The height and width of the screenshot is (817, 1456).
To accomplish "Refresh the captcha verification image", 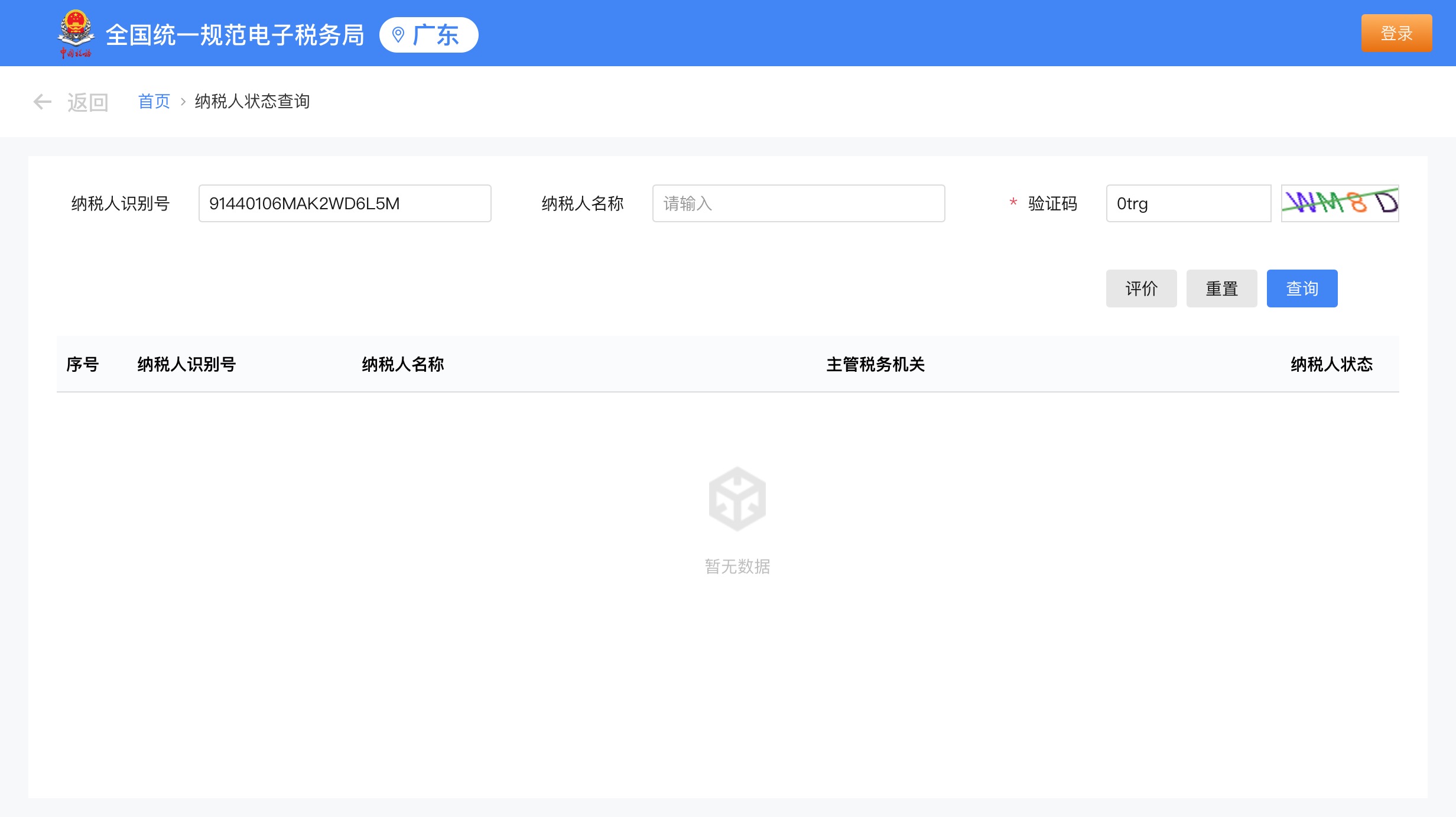I will point(1339,203).
